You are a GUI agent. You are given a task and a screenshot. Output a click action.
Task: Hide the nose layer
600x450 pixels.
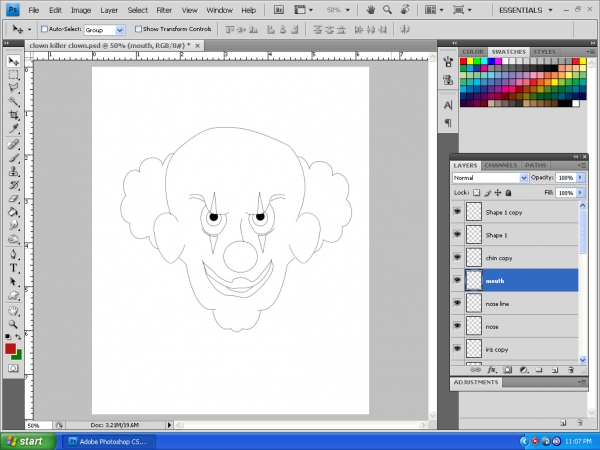(457, 326)
